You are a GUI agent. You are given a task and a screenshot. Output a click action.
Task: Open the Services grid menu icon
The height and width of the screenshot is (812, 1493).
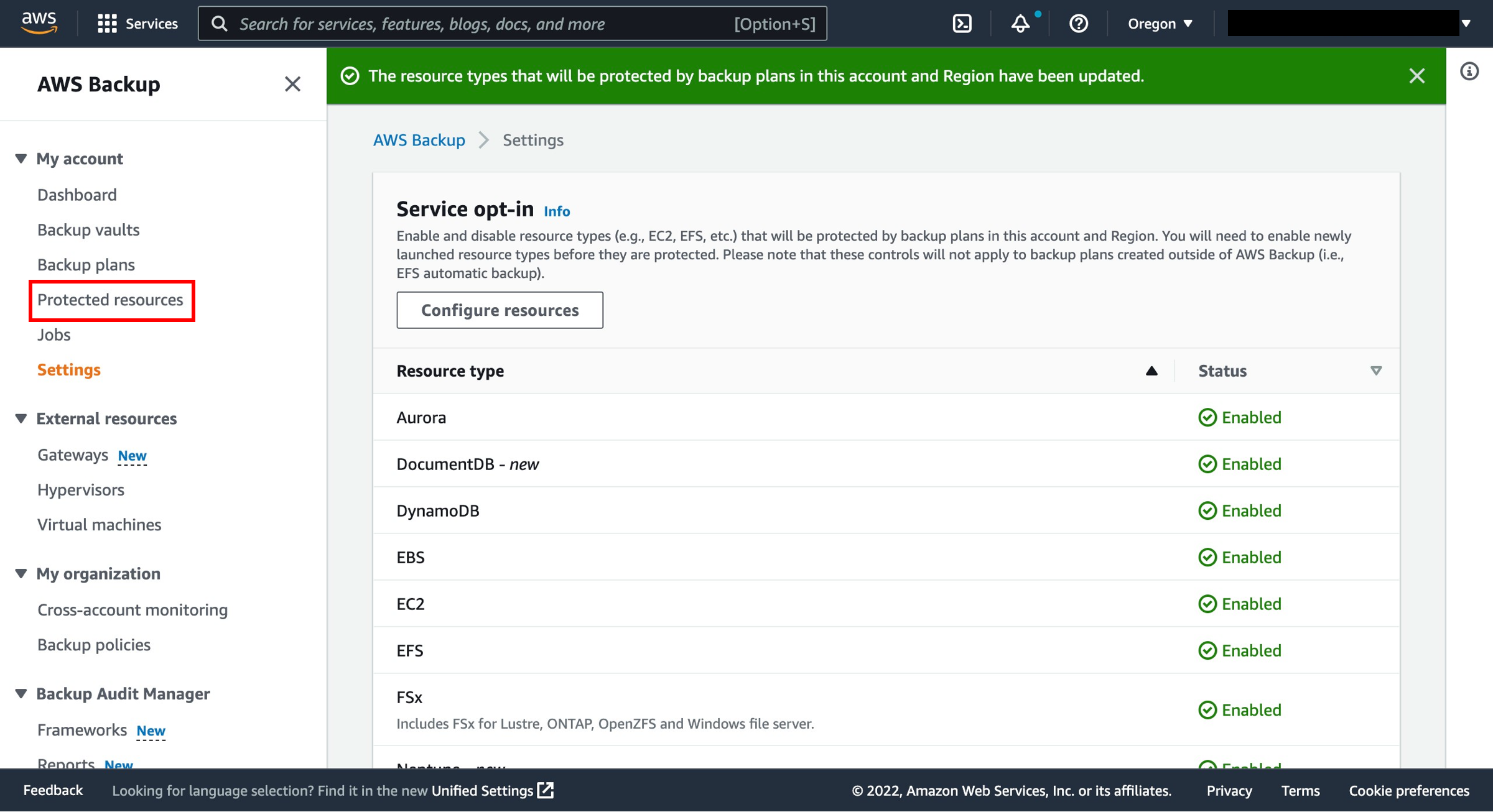tap(107, 24)
